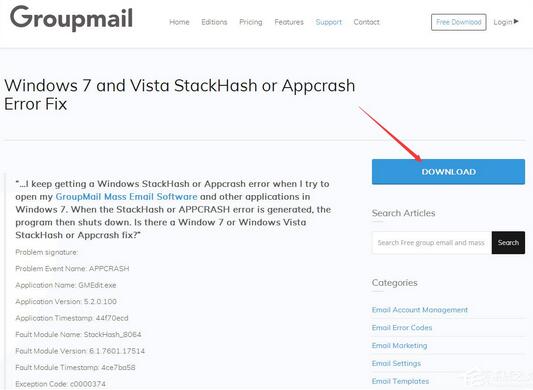This screenshot has height=390, width=533.
Task: Click the Free Download button
Action: click(459, 22)
